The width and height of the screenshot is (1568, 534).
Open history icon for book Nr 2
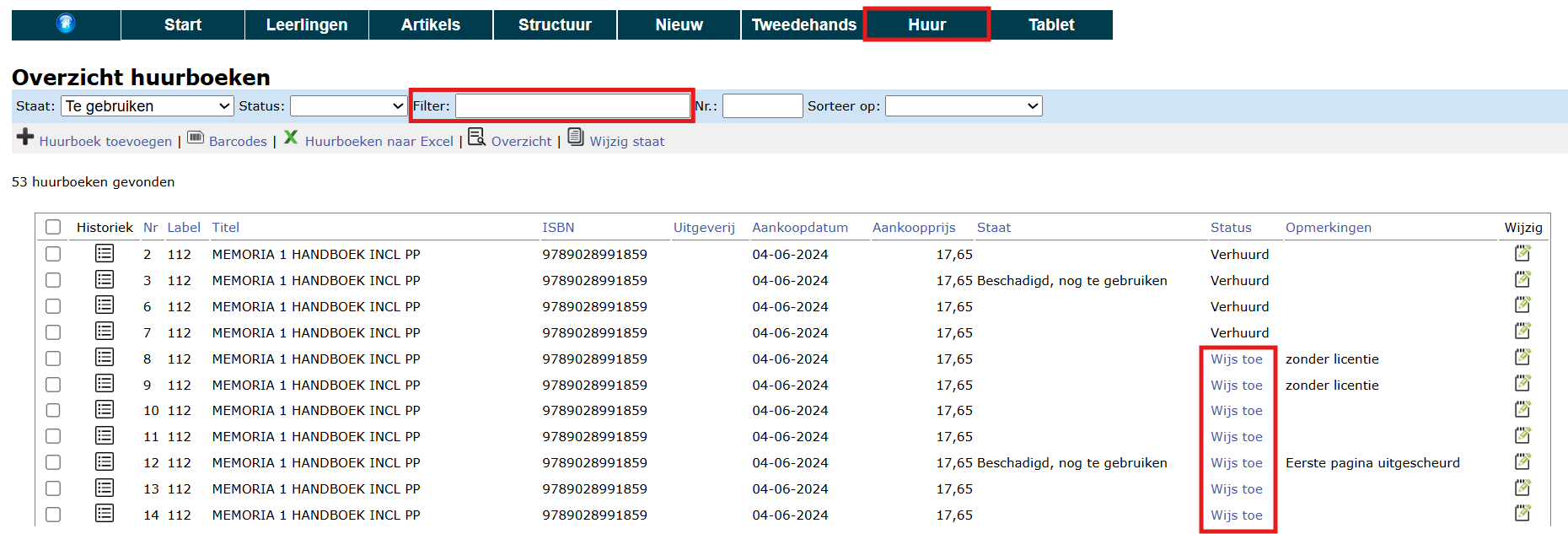[x=105, y=253]
